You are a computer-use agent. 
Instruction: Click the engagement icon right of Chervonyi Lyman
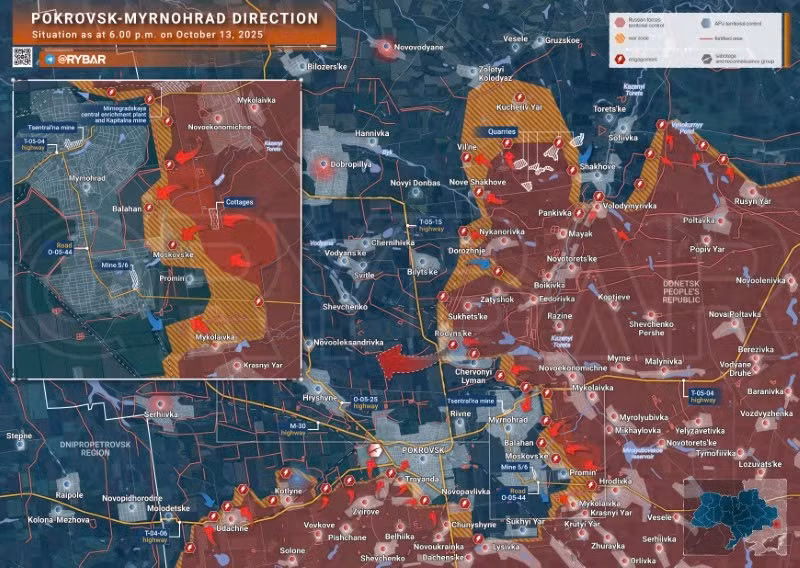coord(501,376)
